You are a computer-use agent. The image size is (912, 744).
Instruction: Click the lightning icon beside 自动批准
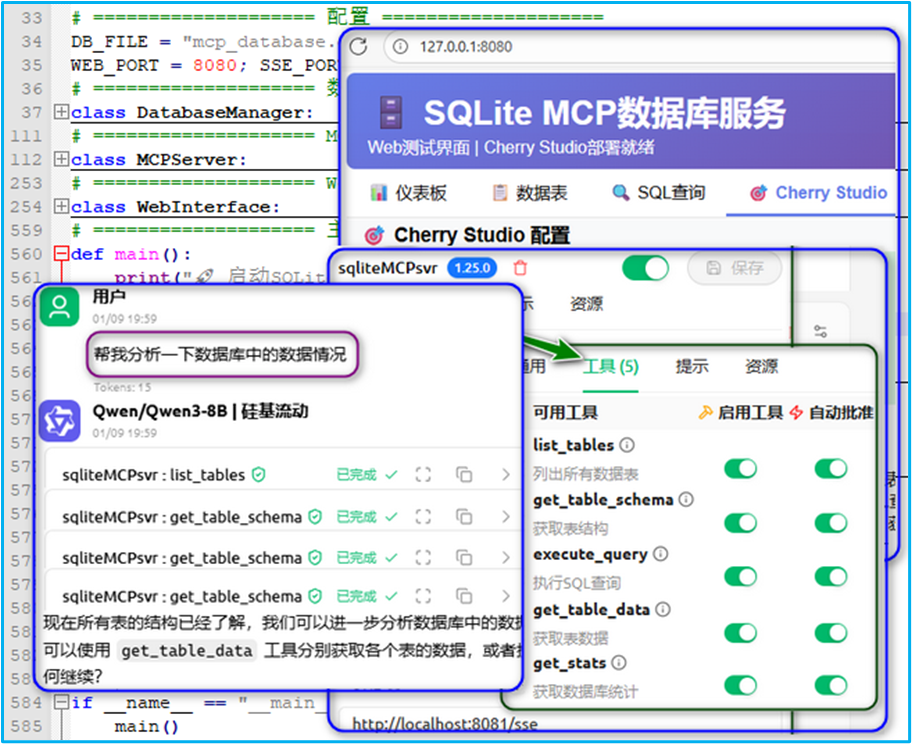click(796, 412)
